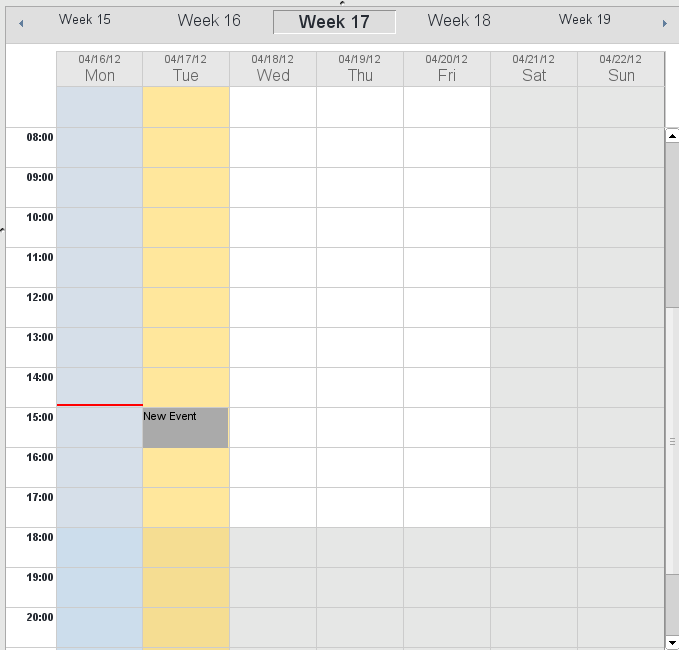The height and width of the screenshot is (650, 679).
Task: Choose the Fri 04/20/12 header
Action: [x=447, y=69]
